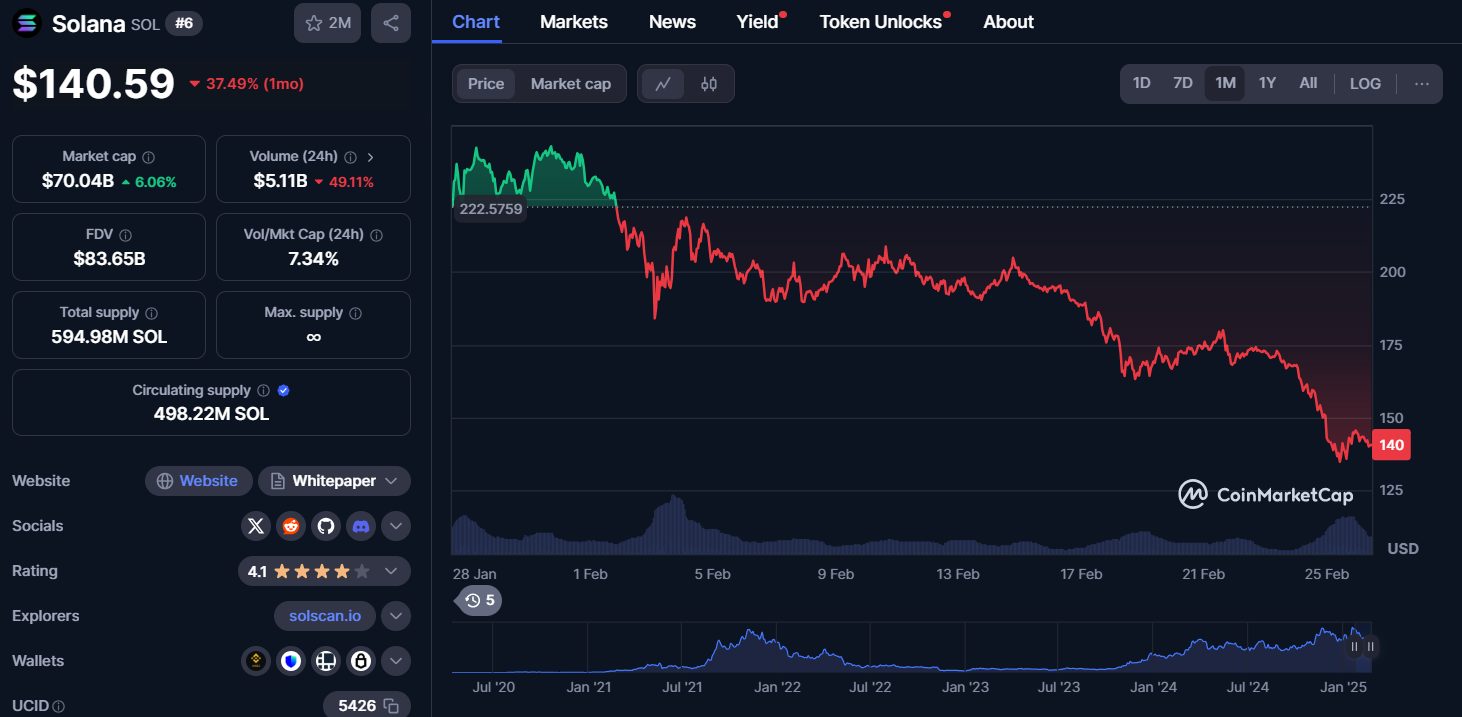
Task: Set chart range to 7D
Action: 1183,84
